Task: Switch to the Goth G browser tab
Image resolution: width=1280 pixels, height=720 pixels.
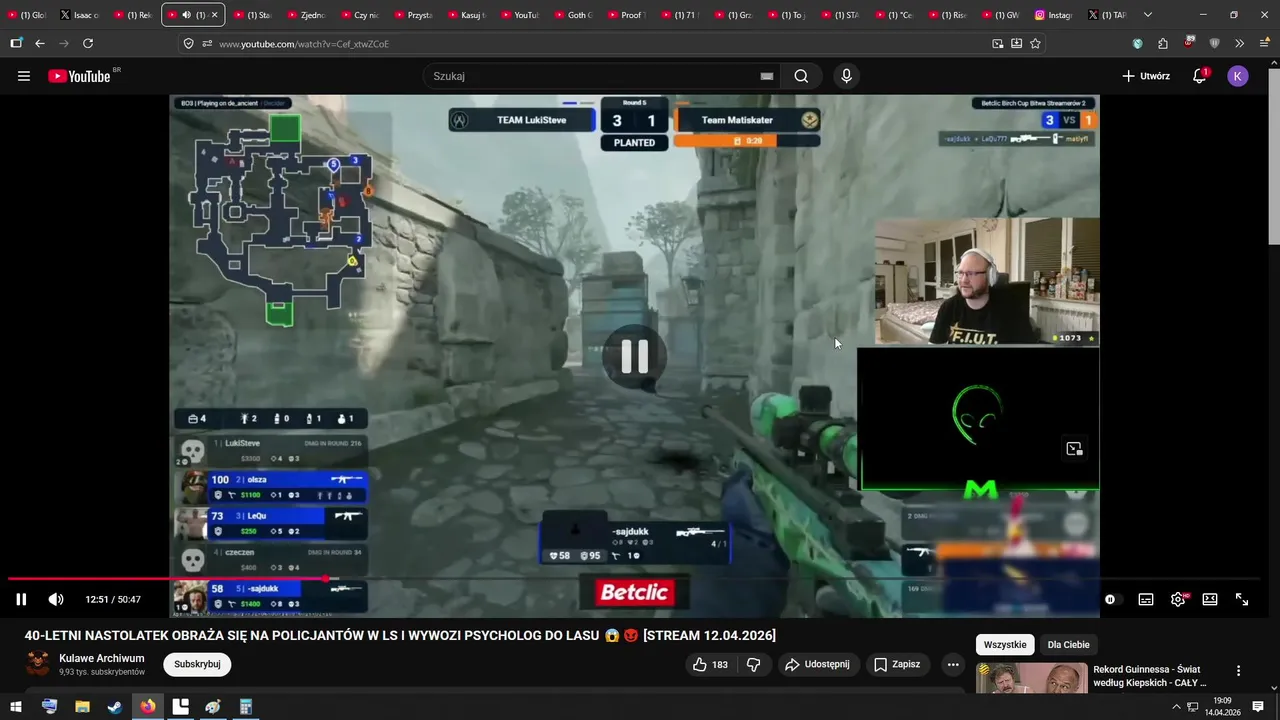Action: 572,15
